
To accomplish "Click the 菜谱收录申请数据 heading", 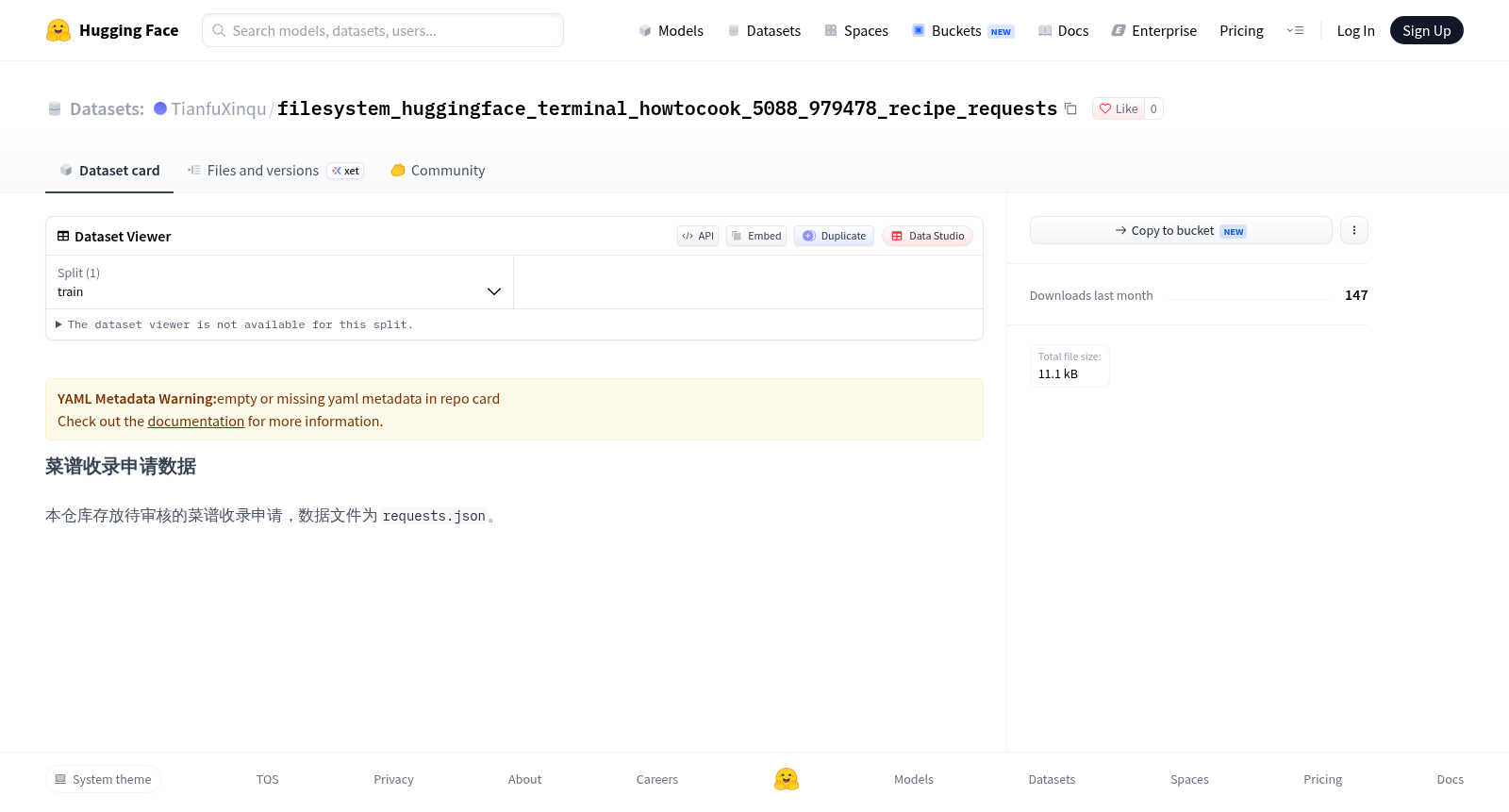I will pos(121,467).
